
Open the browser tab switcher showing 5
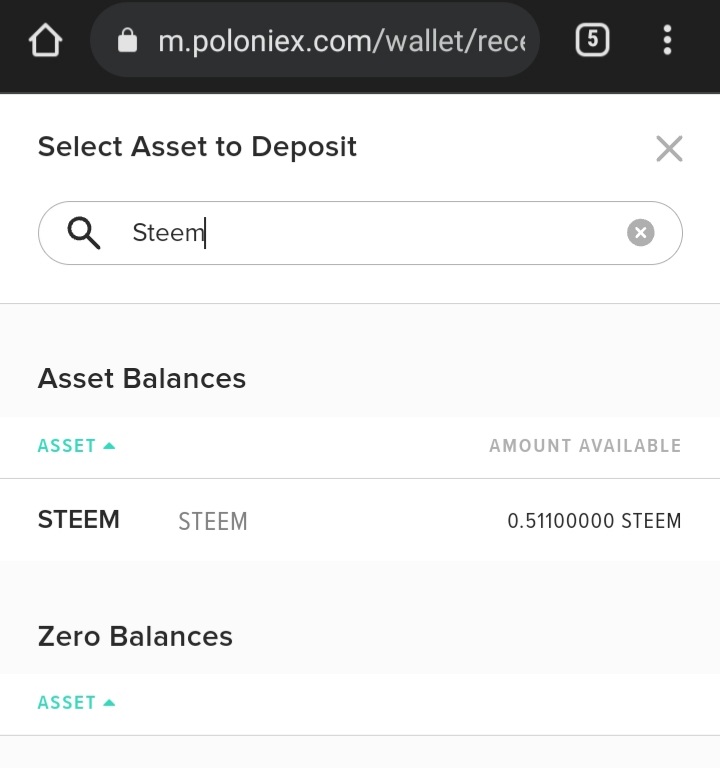coord(592,40)
